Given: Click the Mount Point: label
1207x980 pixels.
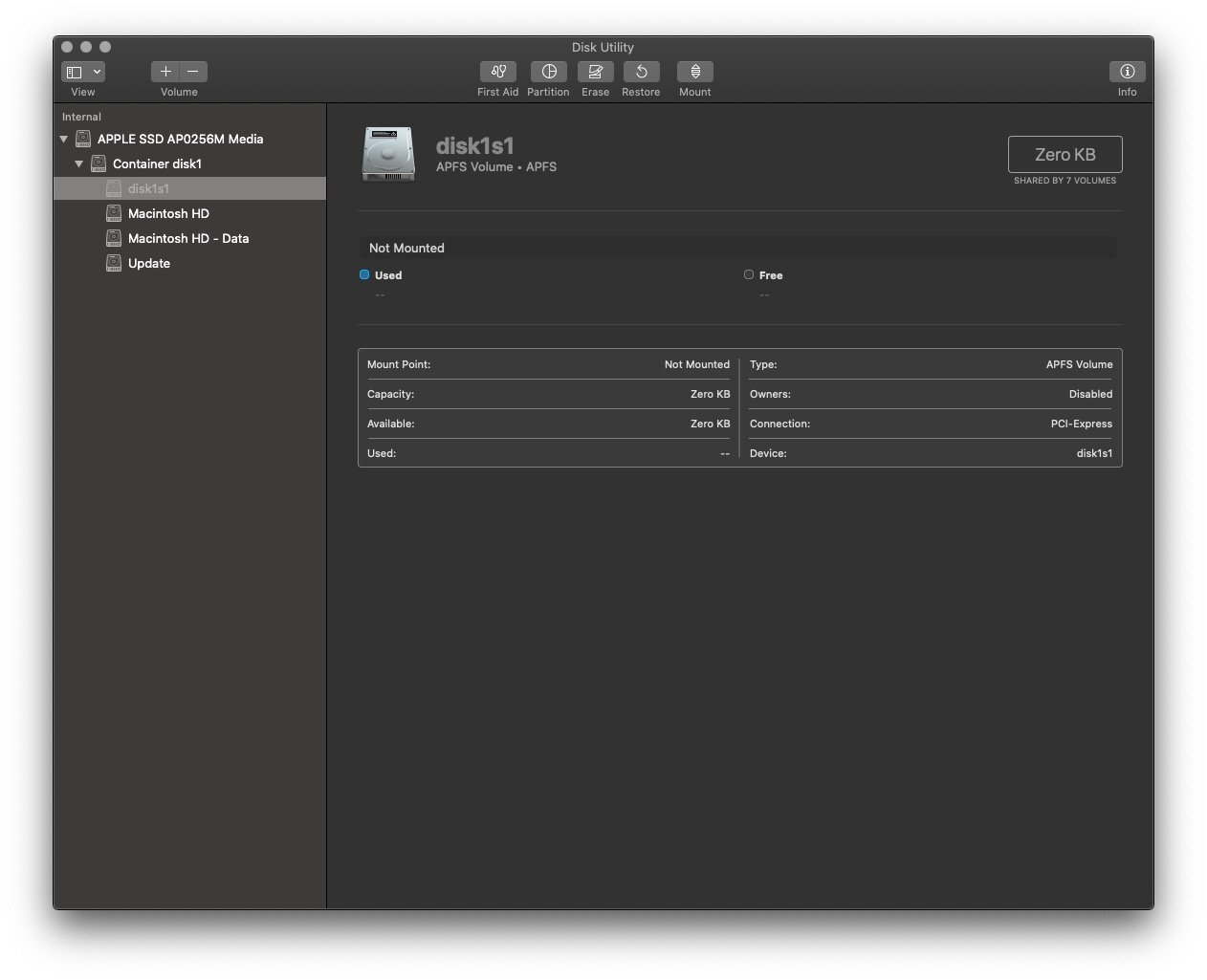Looking at the screenshot, I should (399, 364).
